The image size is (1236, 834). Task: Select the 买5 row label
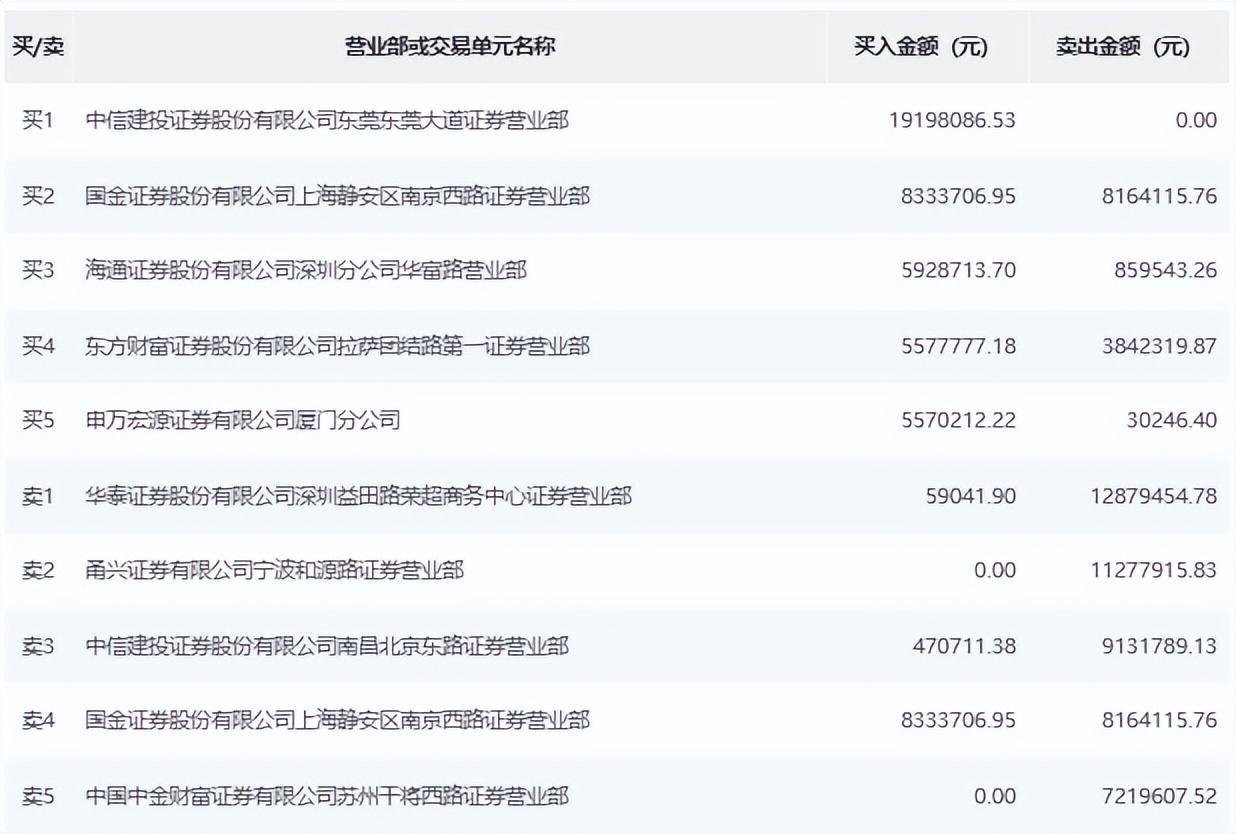coord(38,420)
